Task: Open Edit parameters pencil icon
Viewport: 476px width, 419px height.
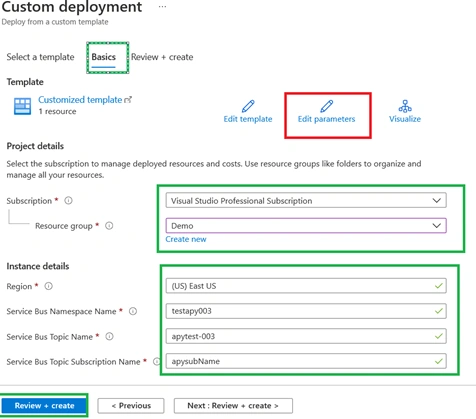Action: [327, 106]
